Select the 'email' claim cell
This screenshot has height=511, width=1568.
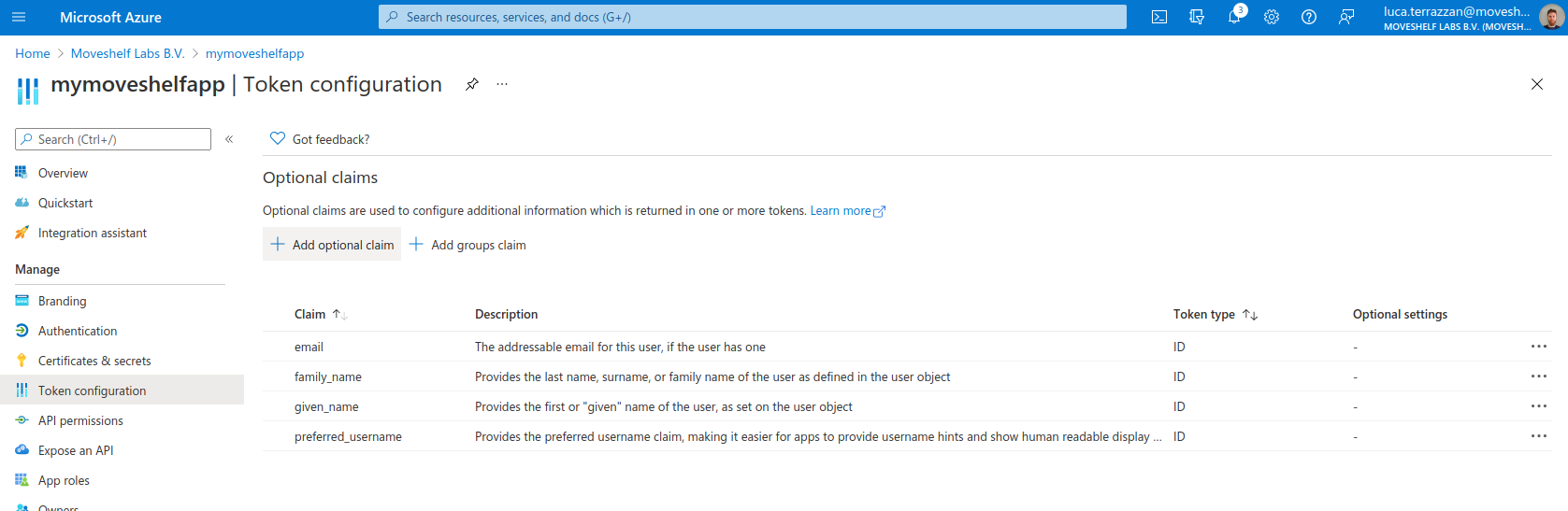point(309,347)
